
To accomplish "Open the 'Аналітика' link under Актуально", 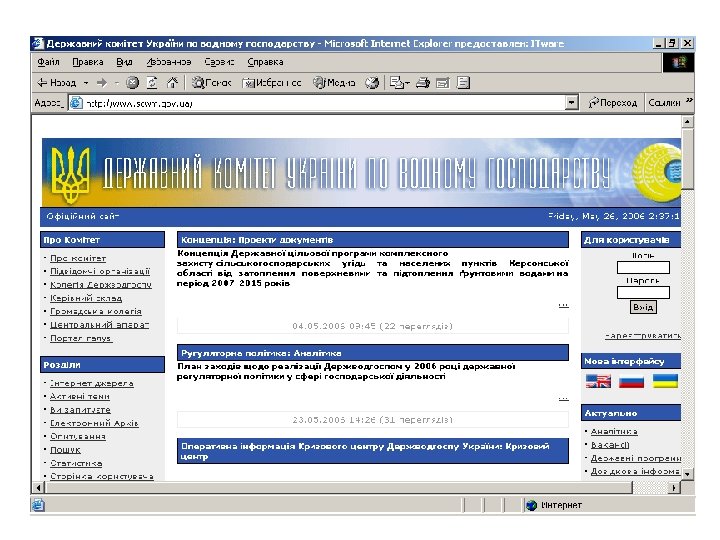I will 614,432.
